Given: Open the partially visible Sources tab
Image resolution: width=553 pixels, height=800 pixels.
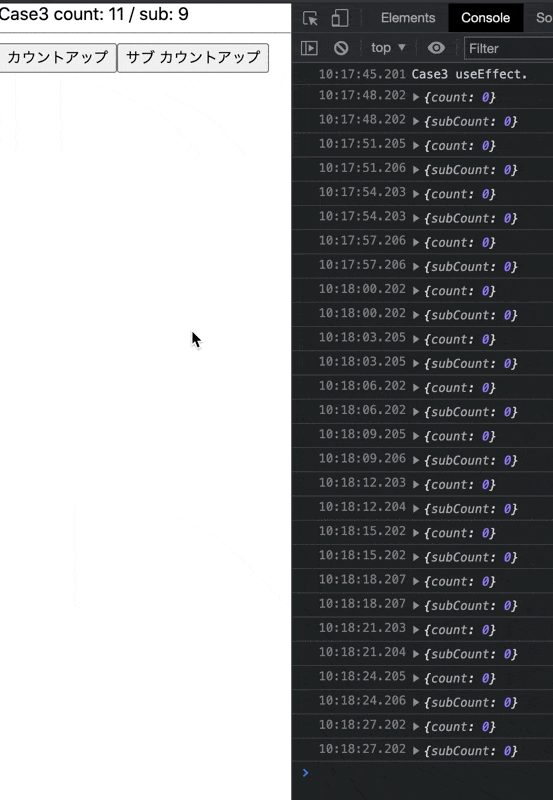Looking at the screenshot, I should [x=544, y=18].
